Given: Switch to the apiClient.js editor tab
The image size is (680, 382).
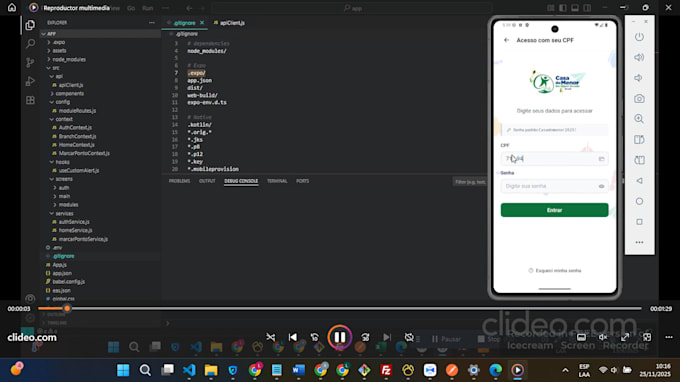Looking at the screenshot, I should 229,23.
